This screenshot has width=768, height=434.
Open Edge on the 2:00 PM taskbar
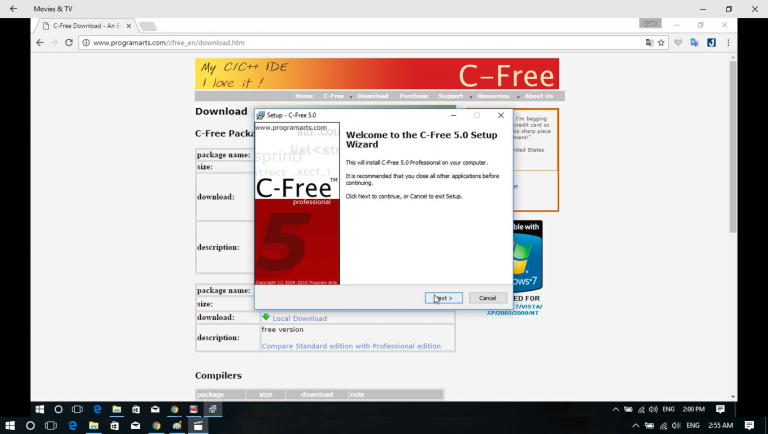click(97, 409)
